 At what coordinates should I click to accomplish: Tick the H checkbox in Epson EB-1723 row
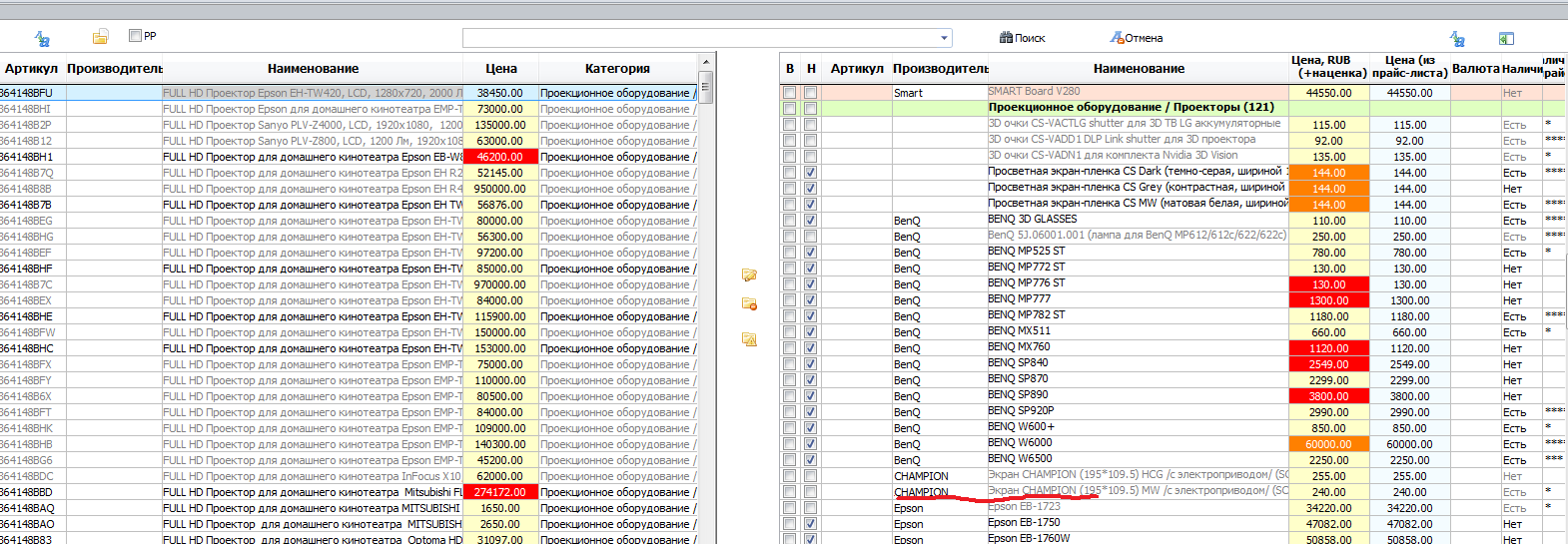click(810, 508)
